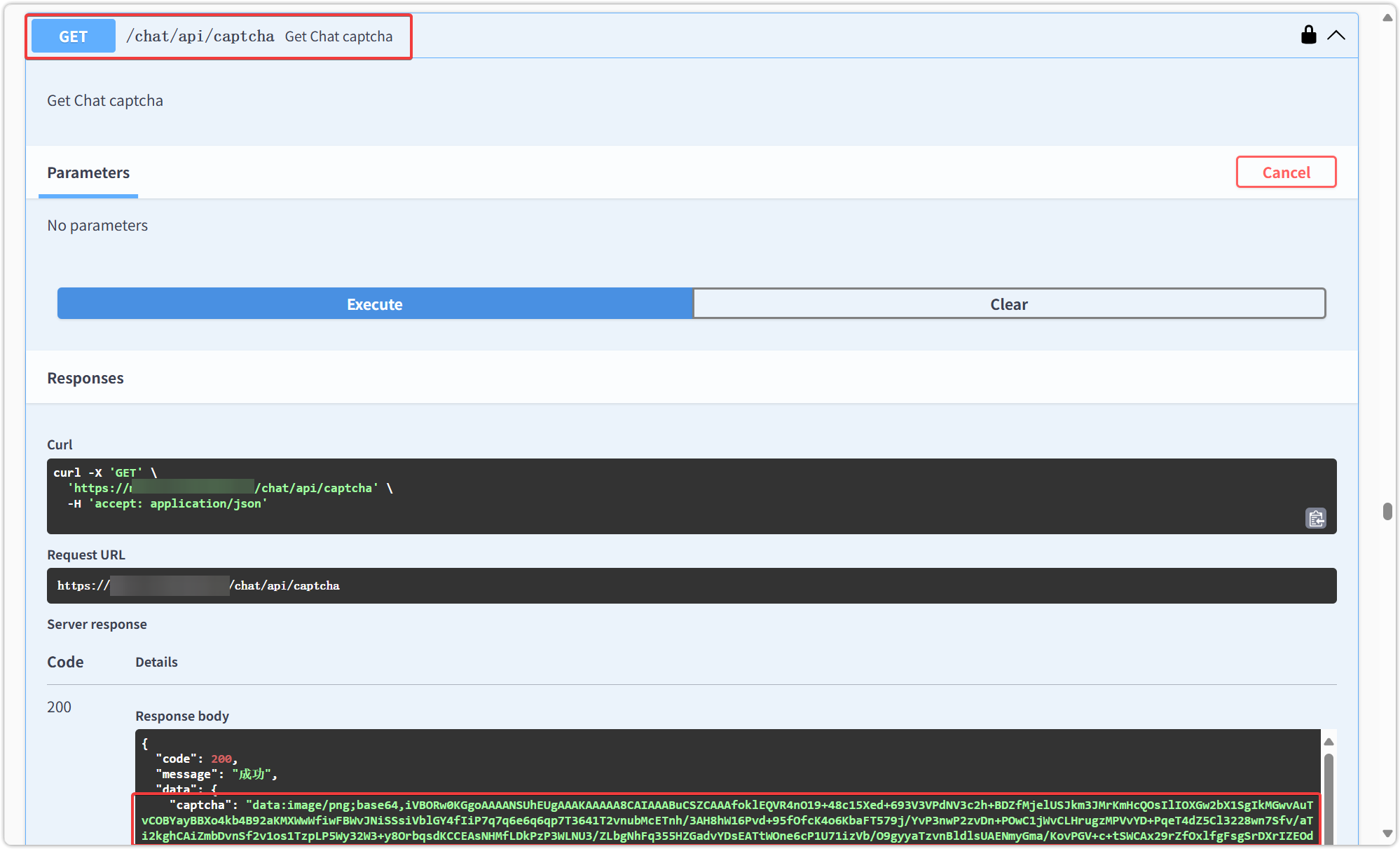Viewport: 1400px width, 849px height.
Task: Cancel the try-it-out mode
Action: pos(1286,172)
